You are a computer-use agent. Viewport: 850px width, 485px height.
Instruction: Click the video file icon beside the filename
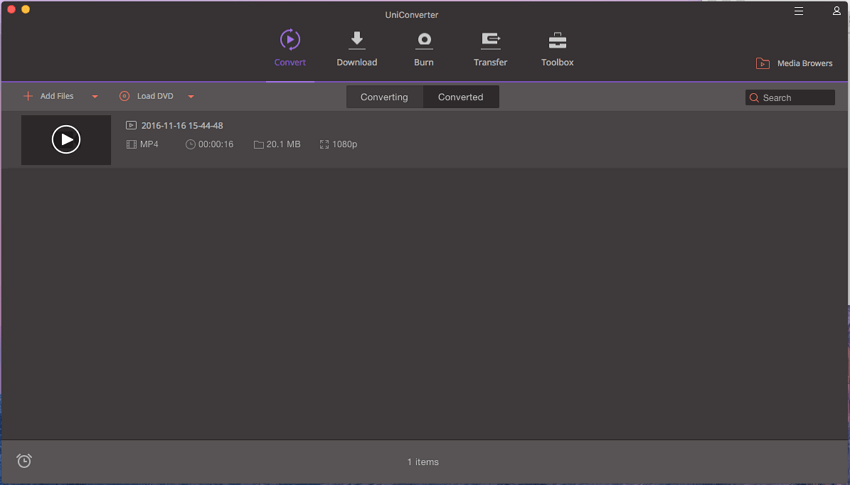131,125
